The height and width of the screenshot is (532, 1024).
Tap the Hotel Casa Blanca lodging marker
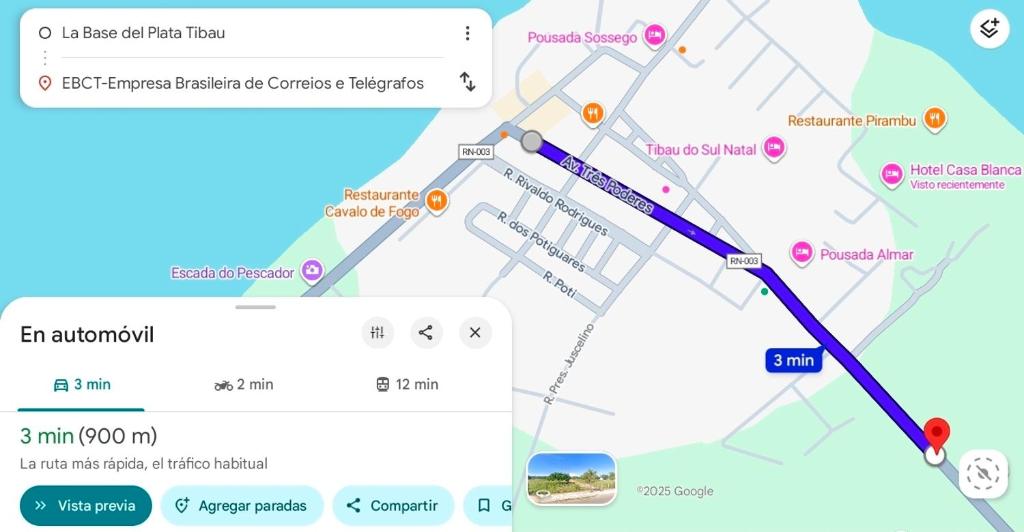891,175
